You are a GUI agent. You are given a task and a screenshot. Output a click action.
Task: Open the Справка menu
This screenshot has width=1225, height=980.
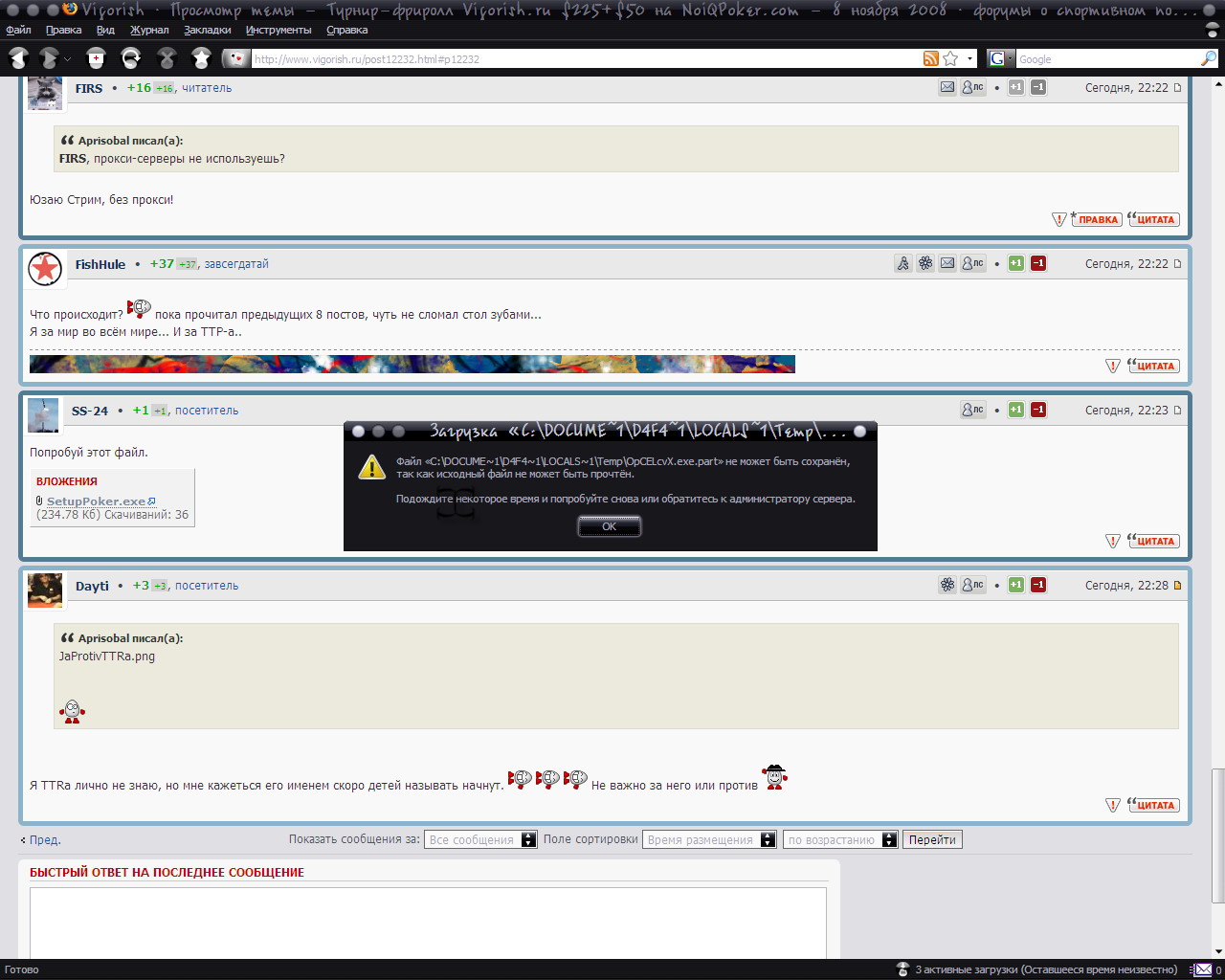pyautogui.click(x=347, y=30)
